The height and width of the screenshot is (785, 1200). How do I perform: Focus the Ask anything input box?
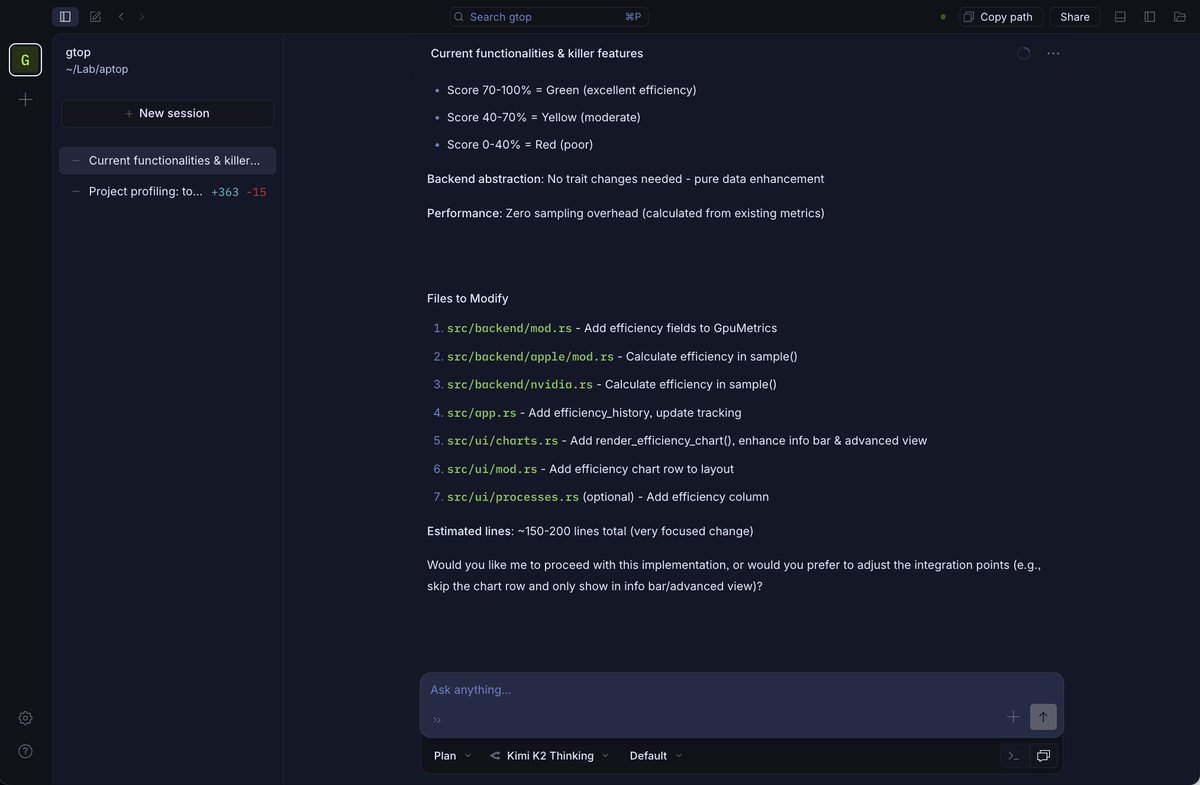[x=741, y=690]
